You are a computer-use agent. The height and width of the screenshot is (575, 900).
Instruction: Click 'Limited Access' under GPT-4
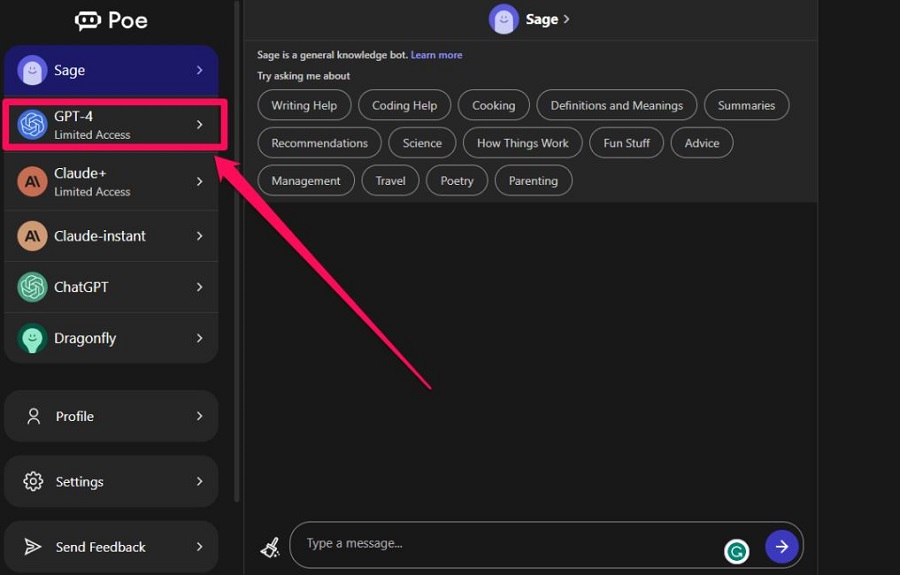click(92, 135)
